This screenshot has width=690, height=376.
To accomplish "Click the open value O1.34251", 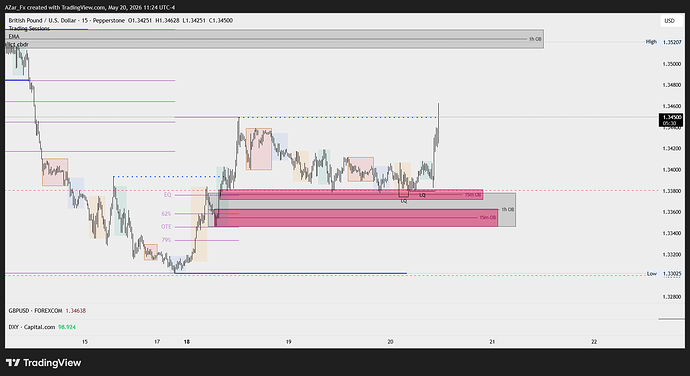I will (x=140, y=20).
